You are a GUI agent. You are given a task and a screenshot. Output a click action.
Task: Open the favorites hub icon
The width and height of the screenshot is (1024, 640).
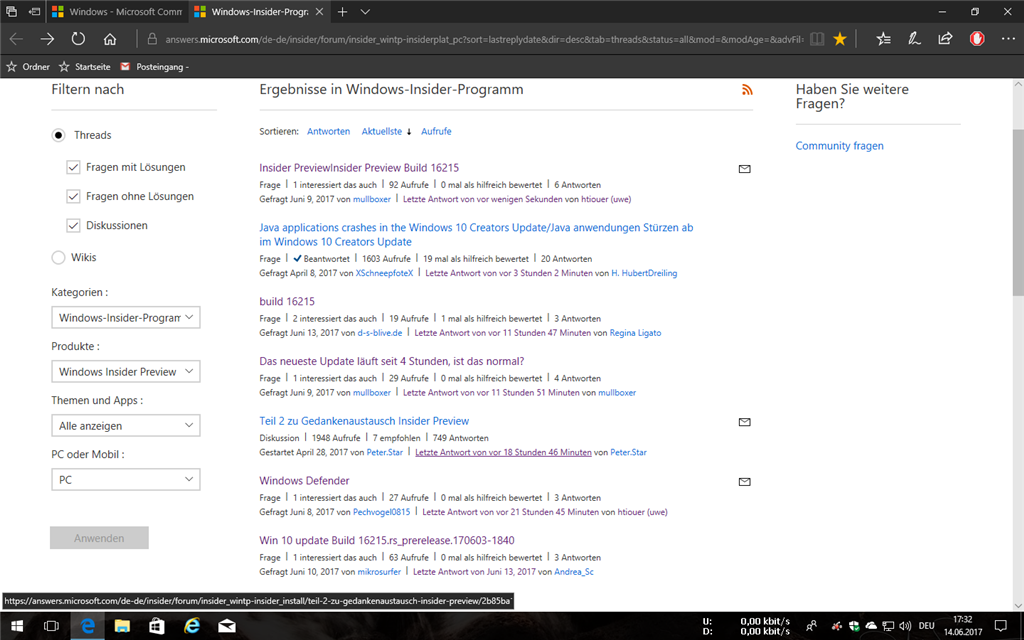884,39
